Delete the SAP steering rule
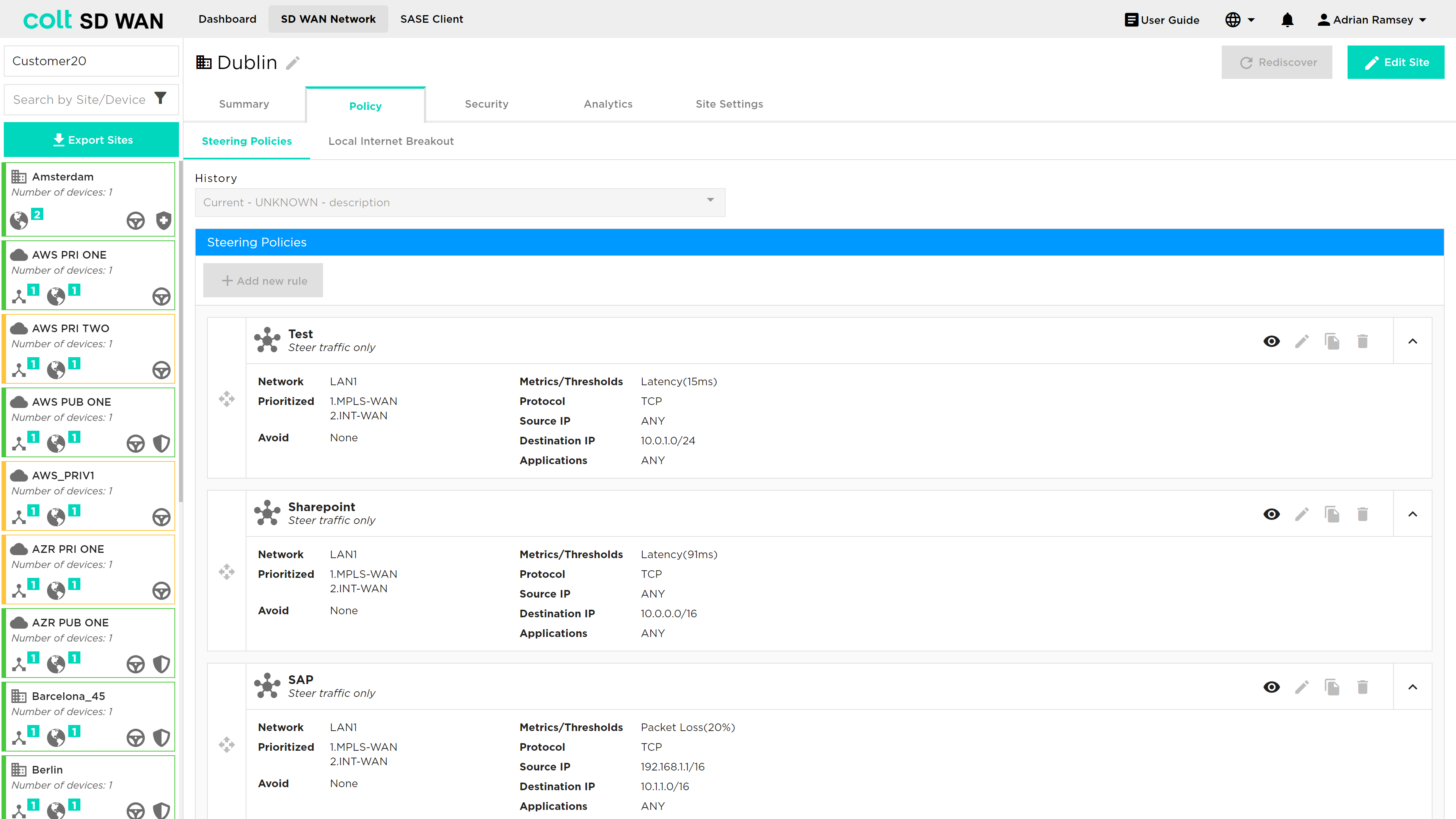This screenshot has height=819, width=1456. pos(1363,687)
